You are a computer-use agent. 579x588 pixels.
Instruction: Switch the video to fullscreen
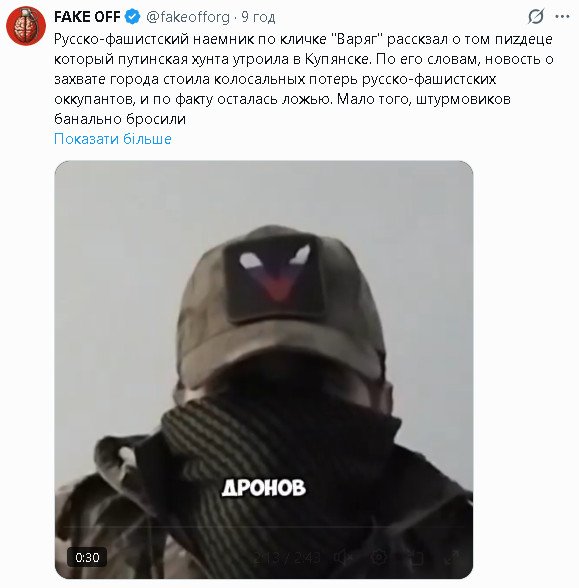tap(453, 558)
